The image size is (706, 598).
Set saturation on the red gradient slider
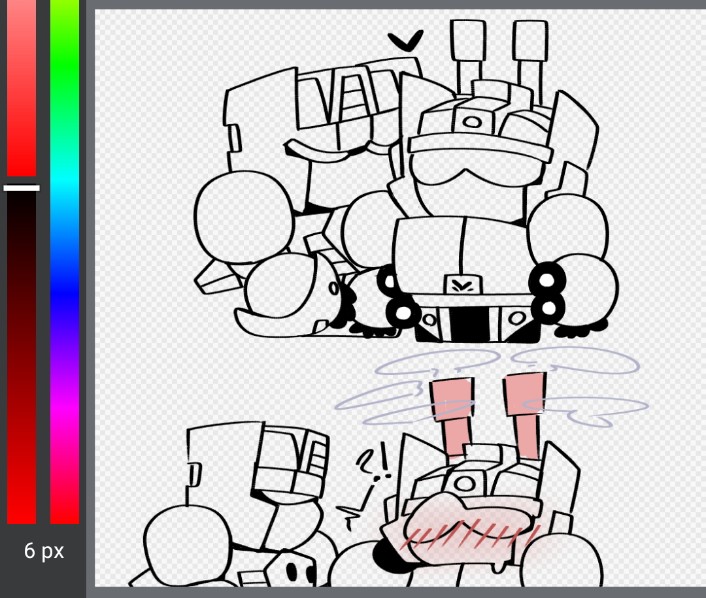[x=22, y=262]
